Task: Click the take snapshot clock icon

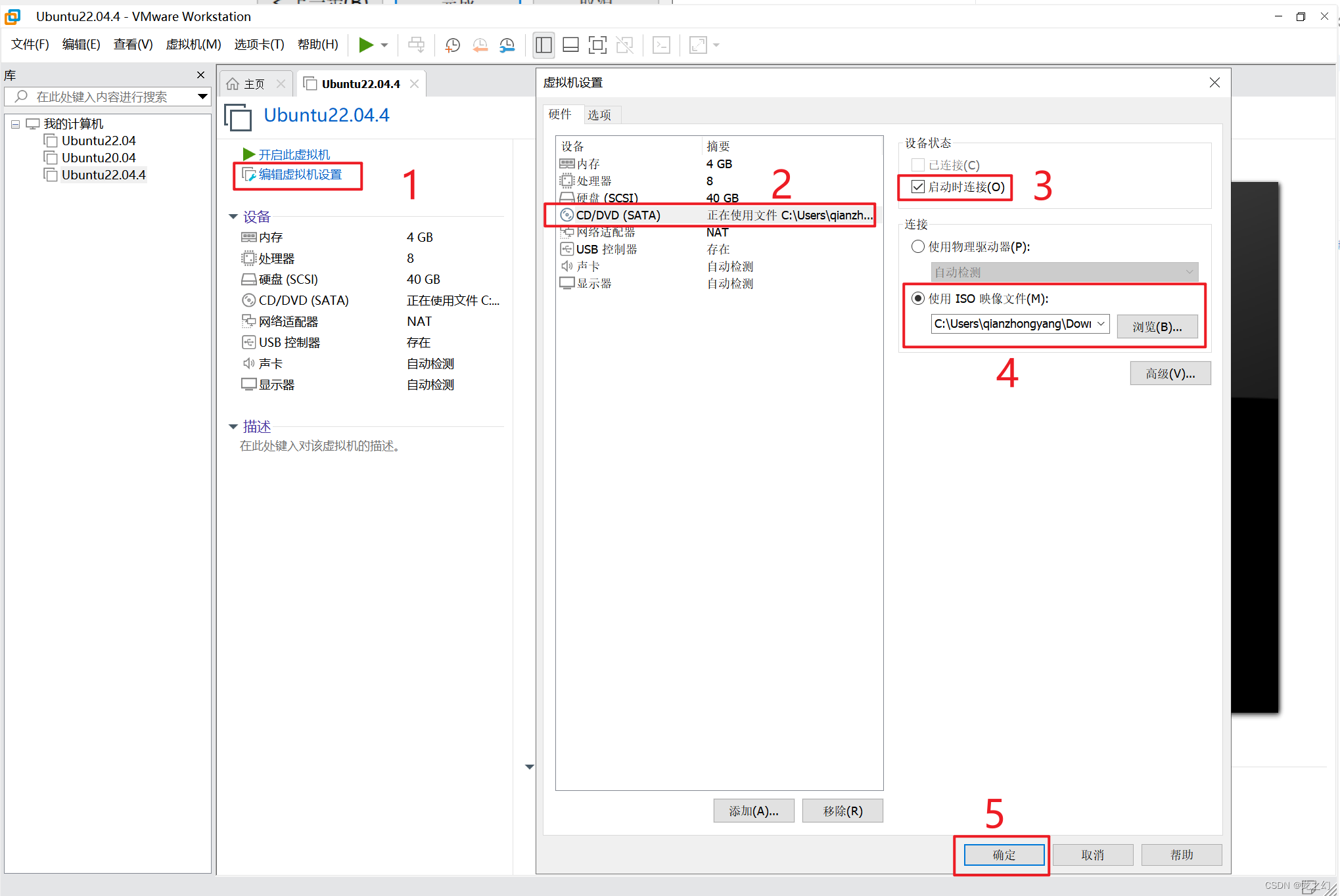Action: [452, 45]
